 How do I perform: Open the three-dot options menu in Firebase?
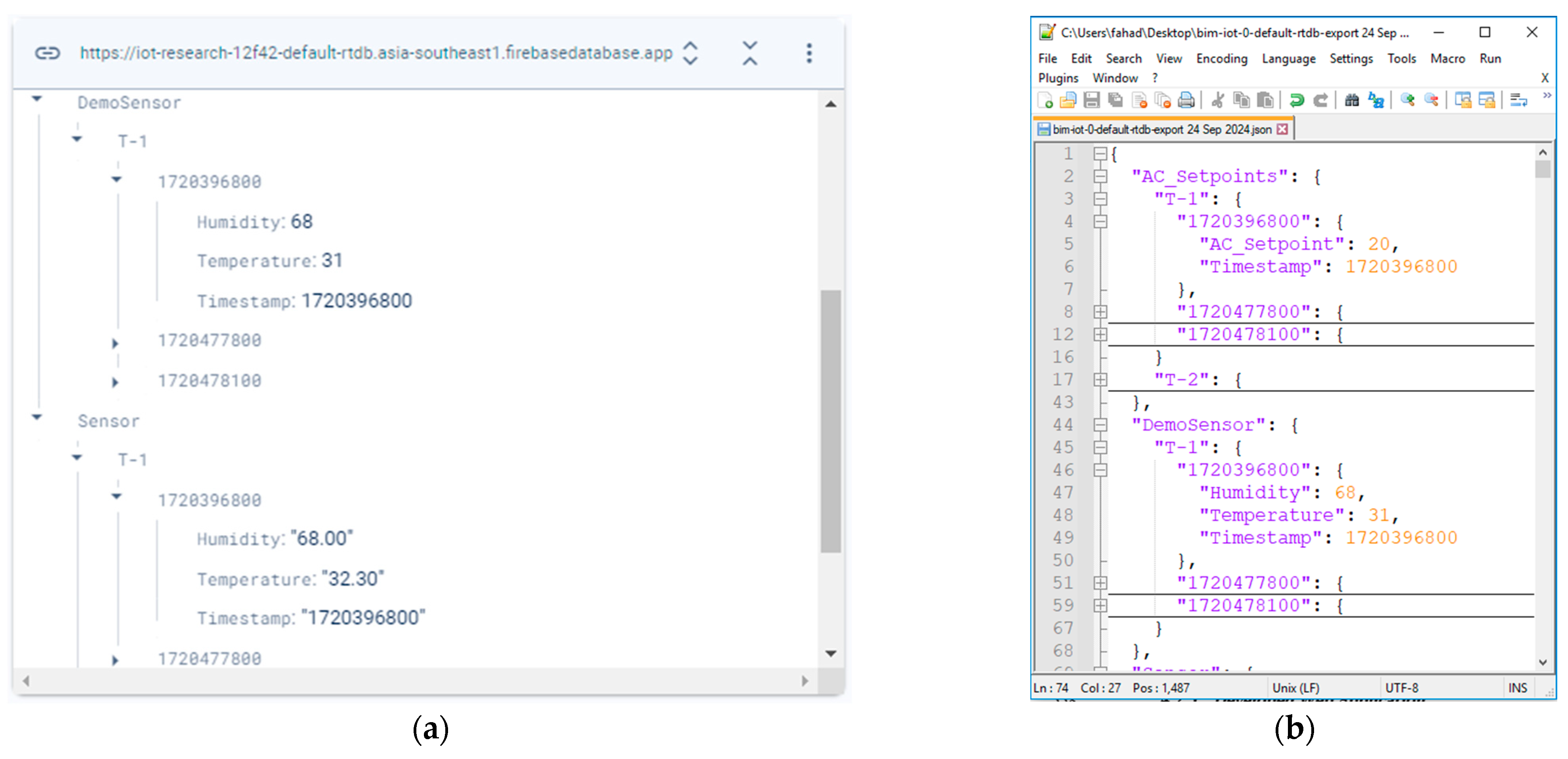coord(809,54)
